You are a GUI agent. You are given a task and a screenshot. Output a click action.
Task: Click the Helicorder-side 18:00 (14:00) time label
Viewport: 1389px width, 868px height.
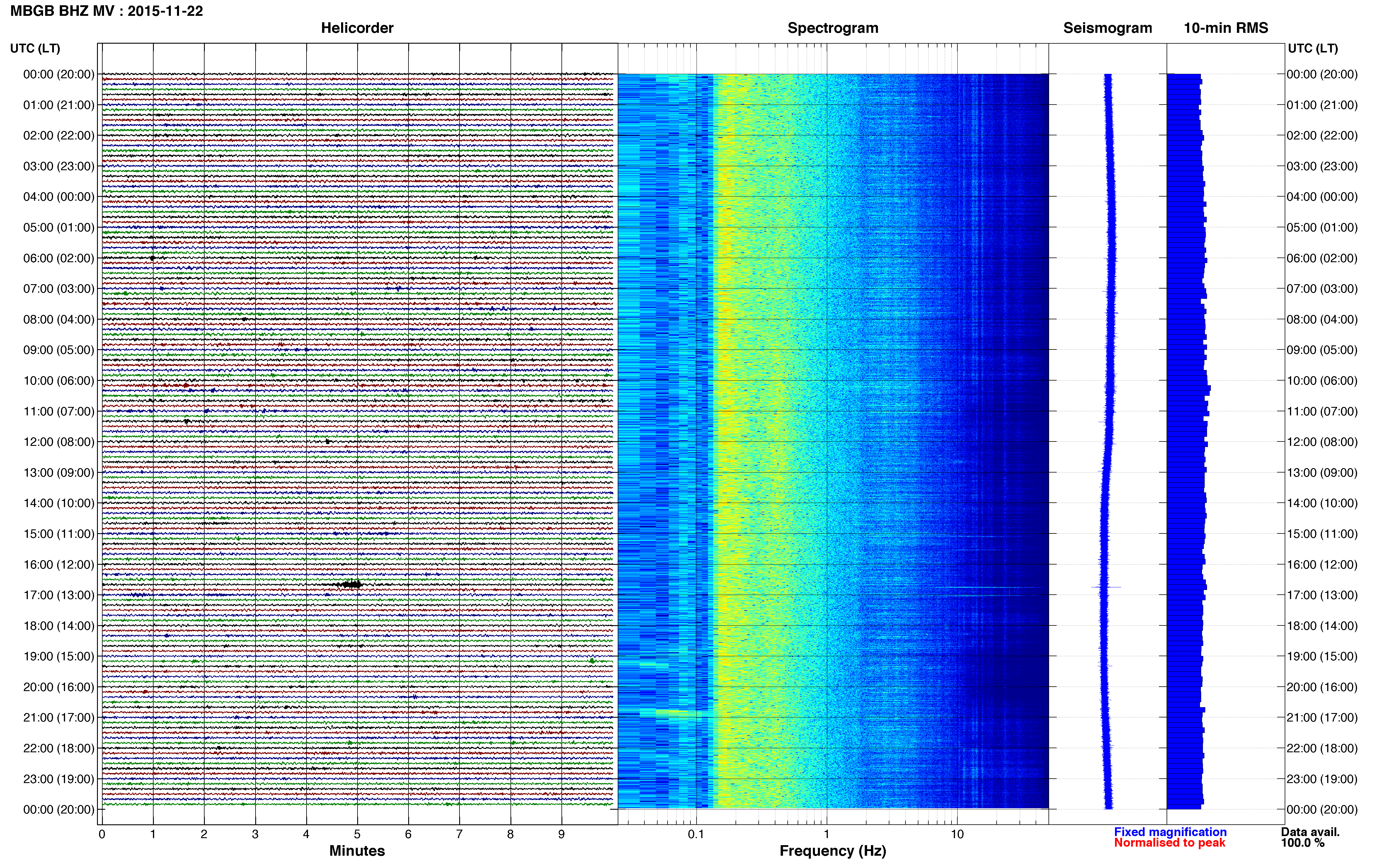coord(59,626)
